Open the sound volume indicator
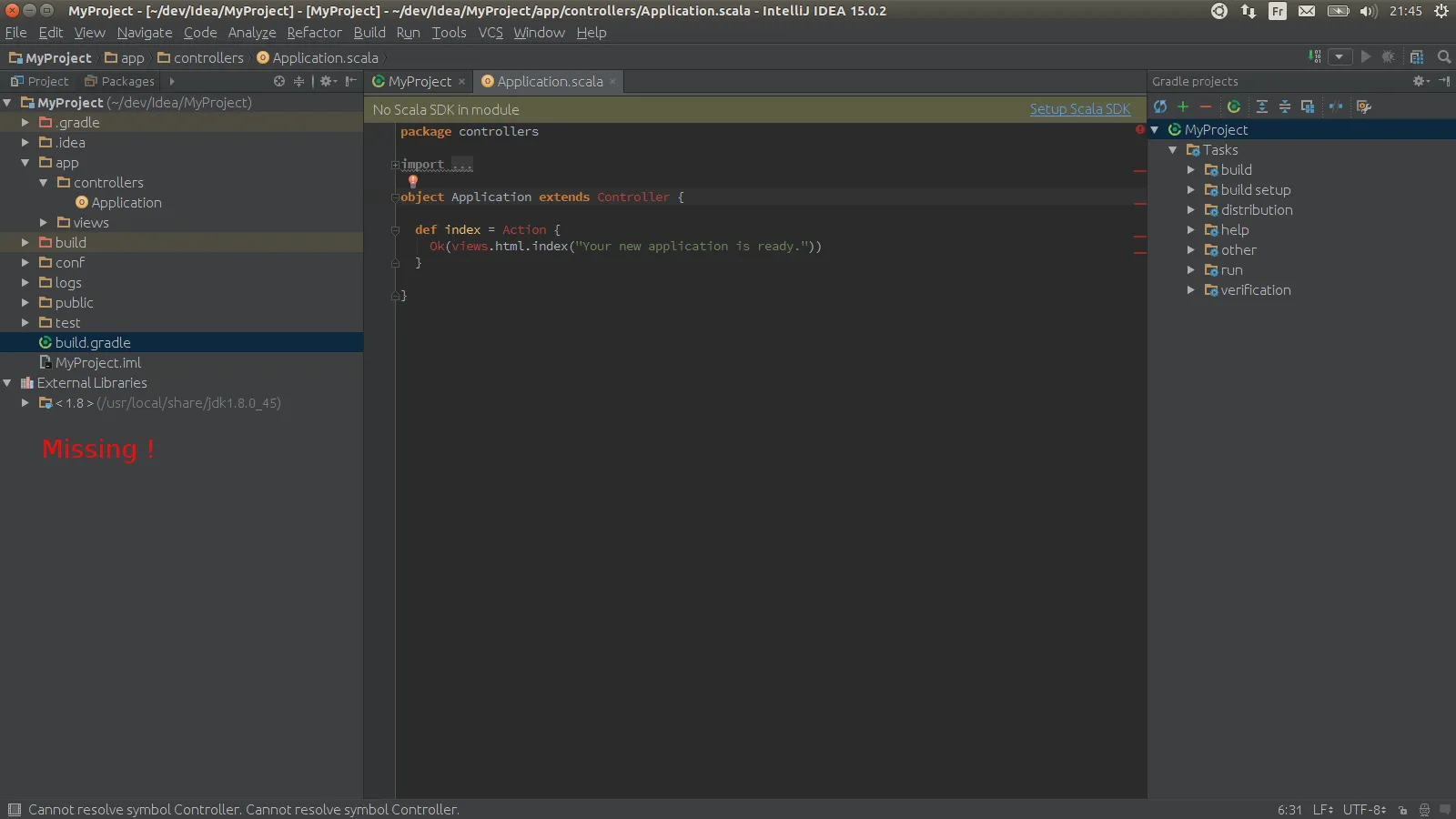The width and height of the screenshot is (1456, 819). tap(1369, 11)
